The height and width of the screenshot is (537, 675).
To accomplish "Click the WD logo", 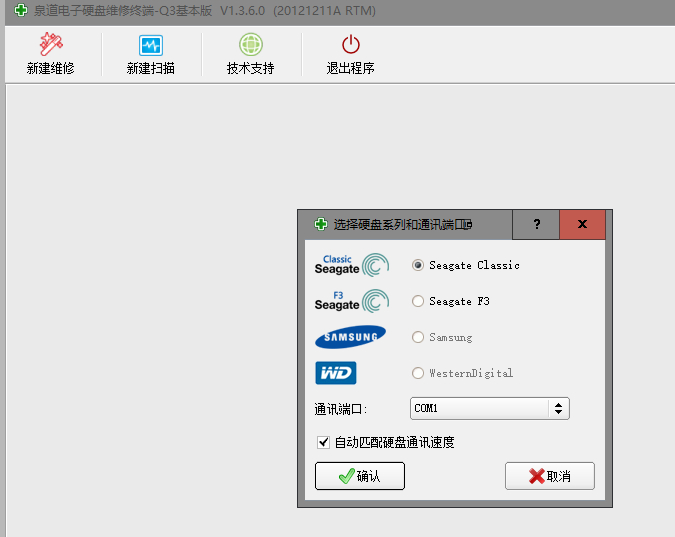I will pyautogui.click(x=336, y=373).
